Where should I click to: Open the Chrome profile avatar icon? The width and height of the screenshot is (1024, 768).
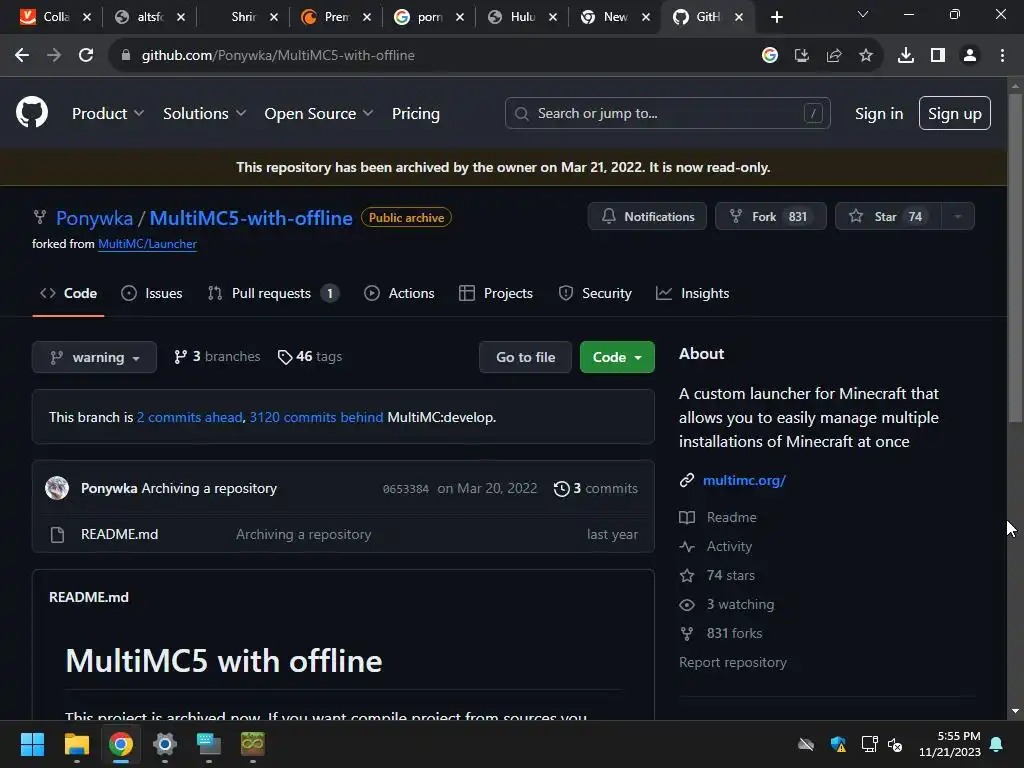(970, 56)
